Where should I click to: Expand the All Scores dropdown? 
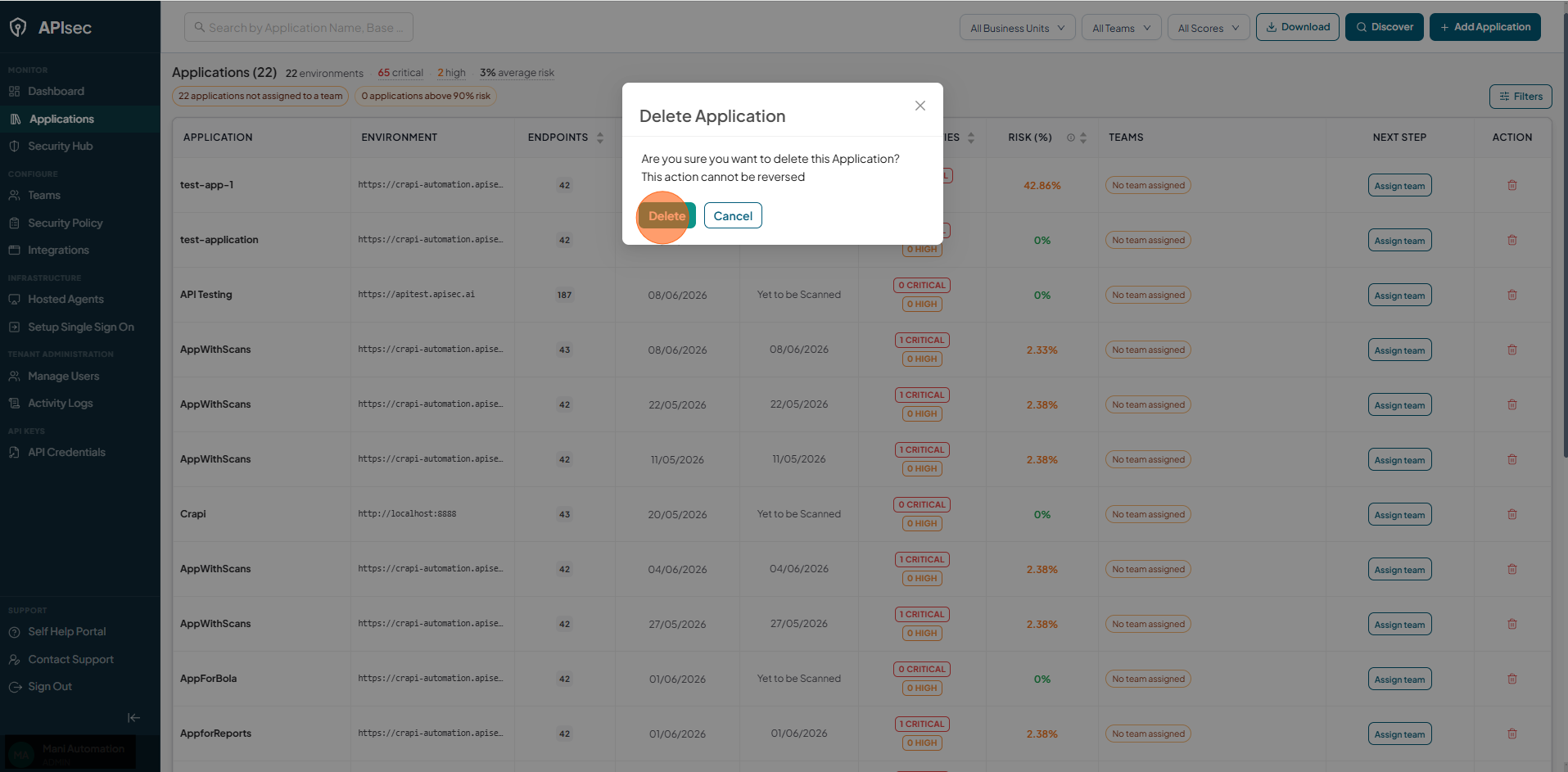(x=1209, y=28)
